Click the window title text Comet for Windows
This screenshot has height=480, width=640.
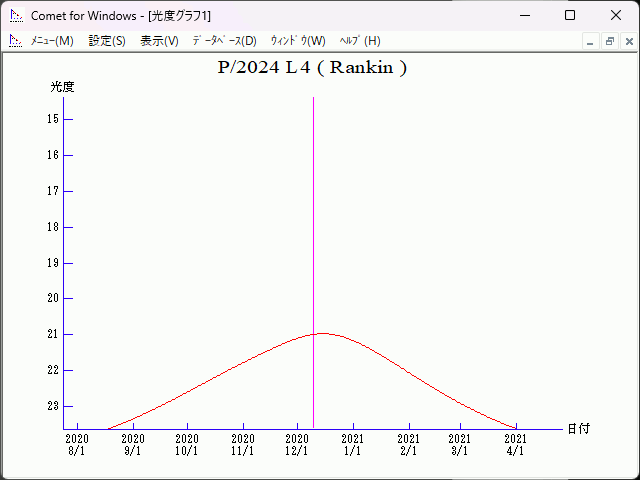(x=84, y=16)
